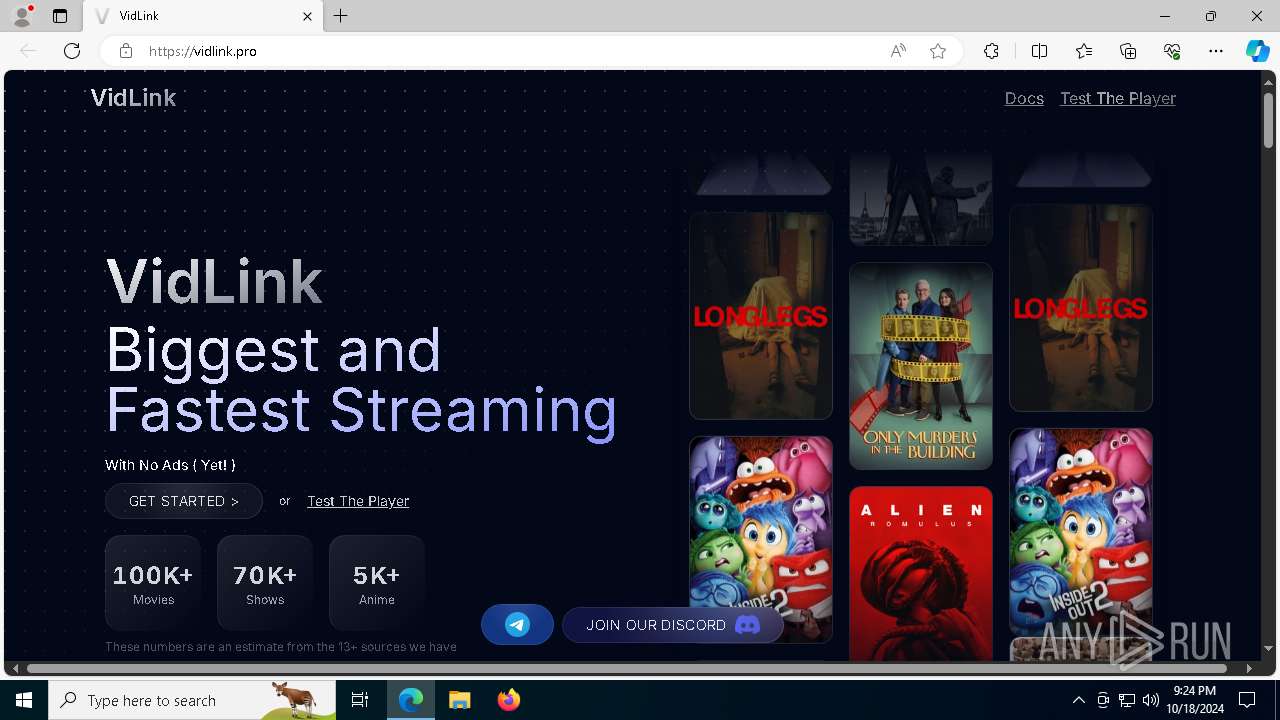The height and width of the screenshot is (720, 1280).
Task: Open clock showing 9:24 PM
Action: click(1195, 700)
